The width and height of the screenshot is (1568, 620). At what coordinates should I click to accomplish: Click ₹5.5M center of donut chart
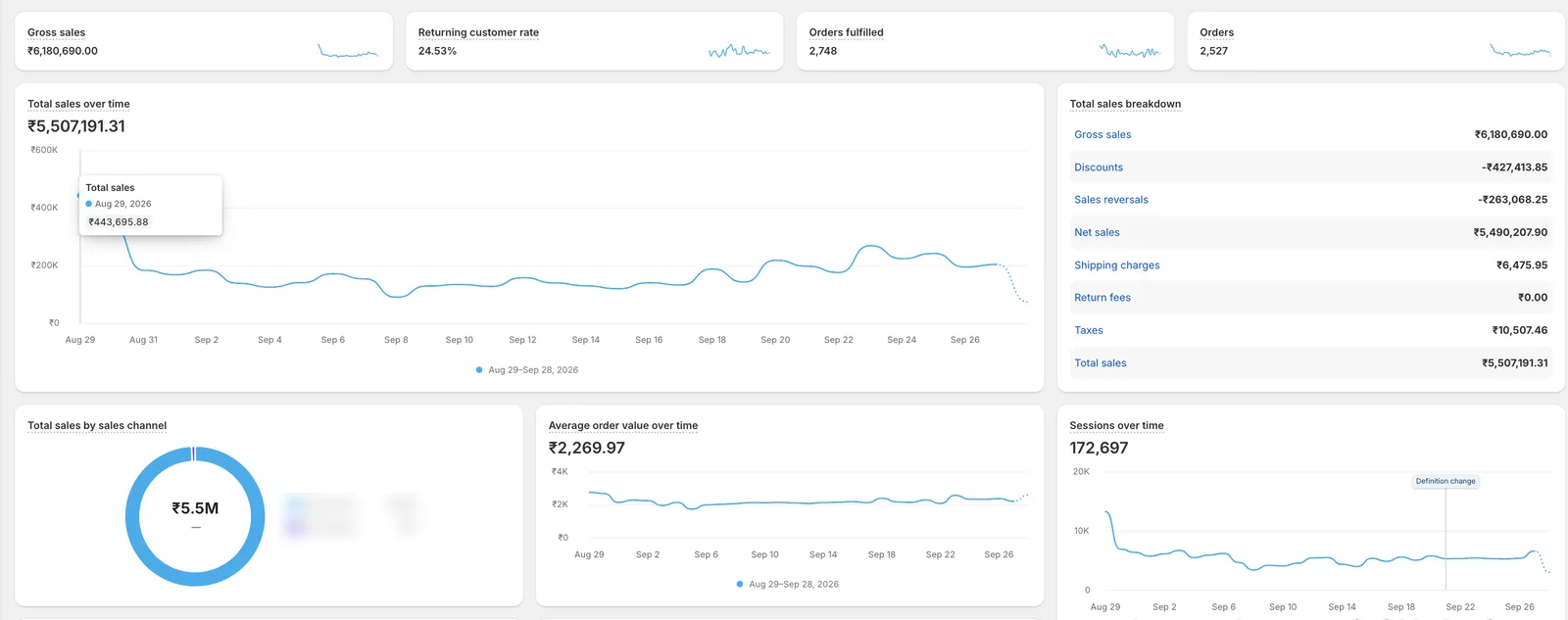point(195,508)
